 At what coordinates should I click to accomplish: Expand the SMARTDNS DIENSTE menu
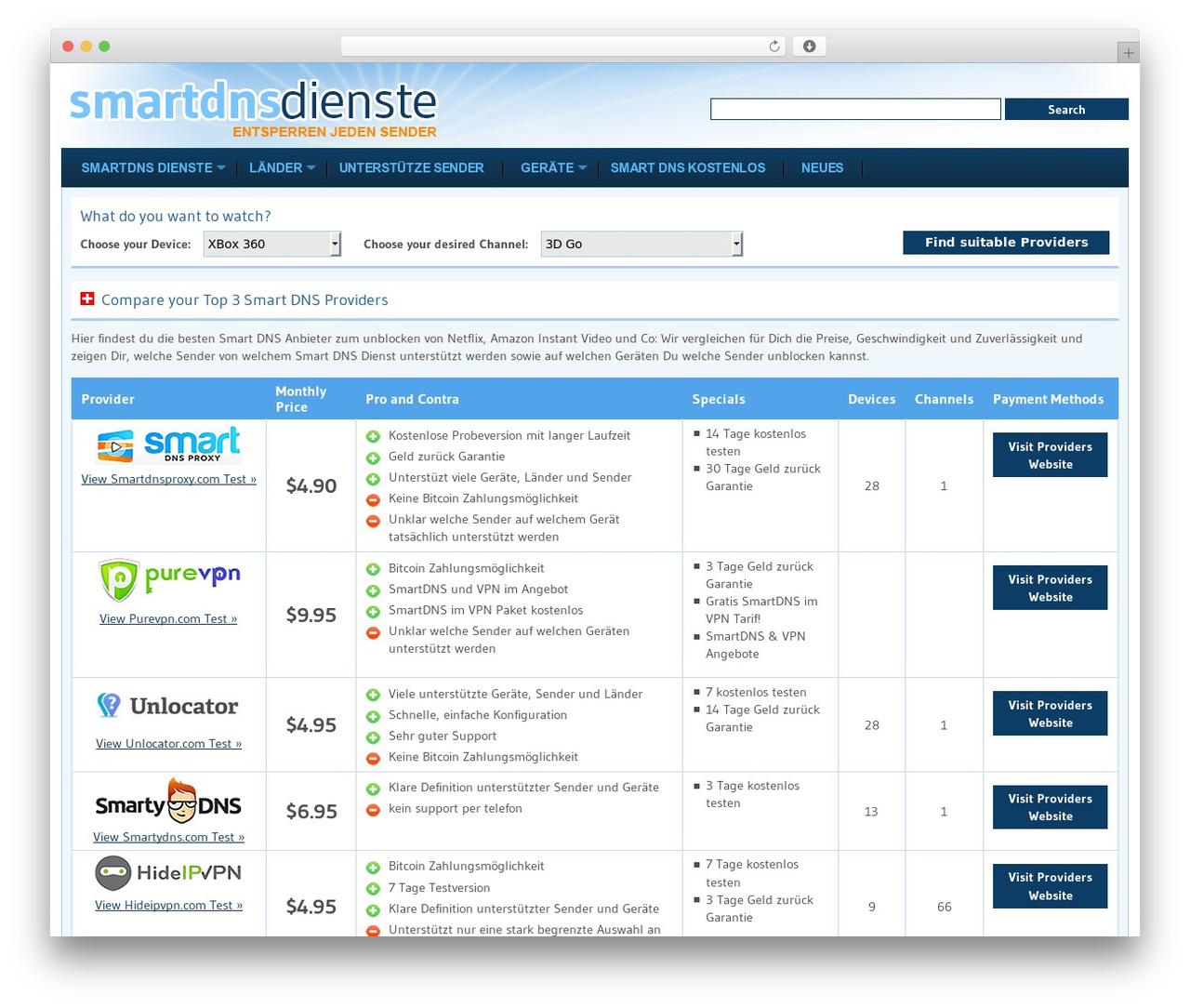[x=153, y=168]
